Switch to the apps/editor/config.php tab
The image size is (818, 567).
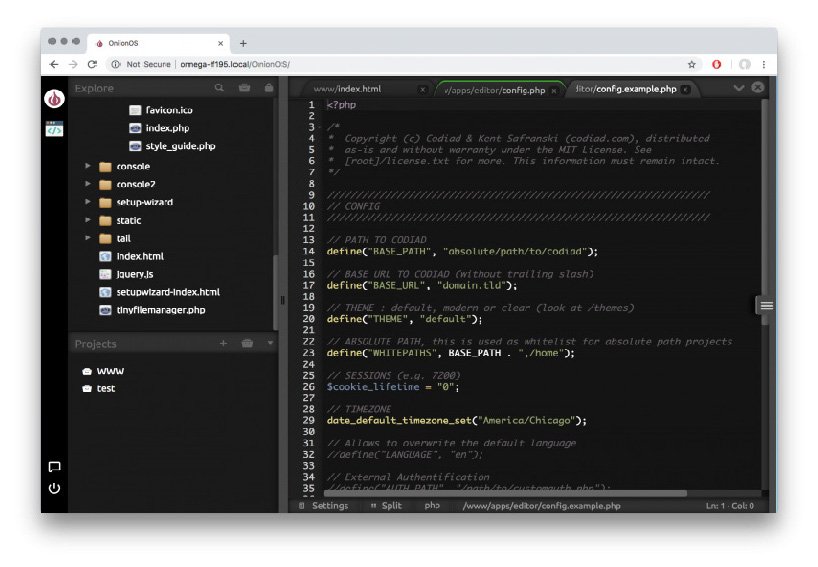click(x=495, y=90)
